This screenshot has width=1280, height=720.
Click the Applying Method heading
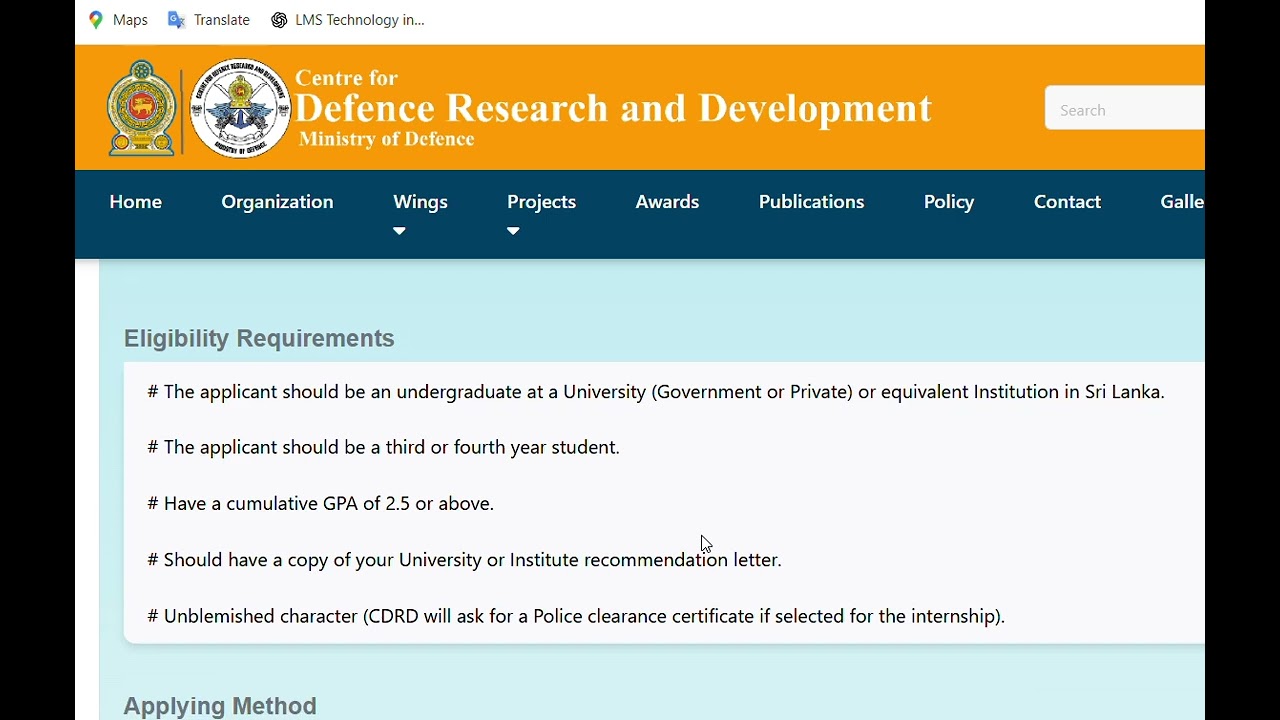click(220, 706)
